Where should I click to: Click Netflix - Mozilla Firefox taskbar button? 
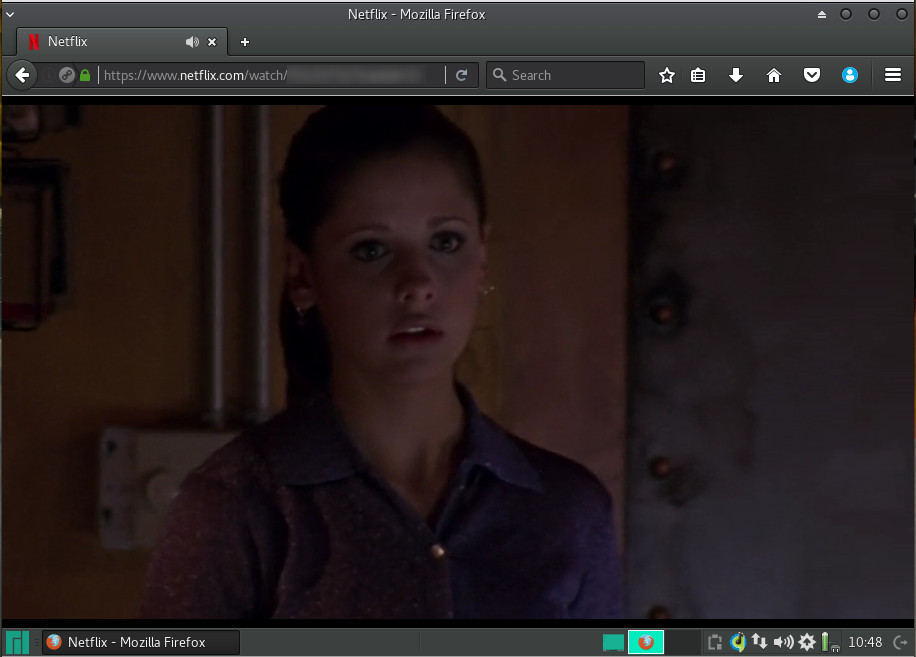[140, 642]
